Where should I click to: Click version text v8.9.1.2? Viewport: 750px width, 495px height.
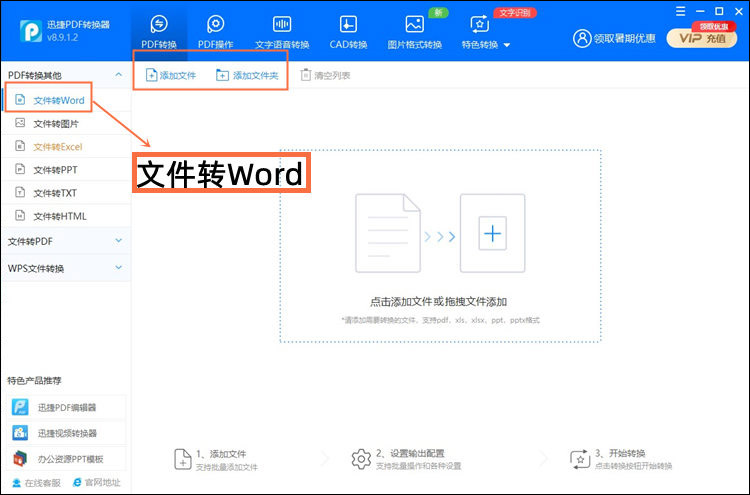(x=62, y=37)
